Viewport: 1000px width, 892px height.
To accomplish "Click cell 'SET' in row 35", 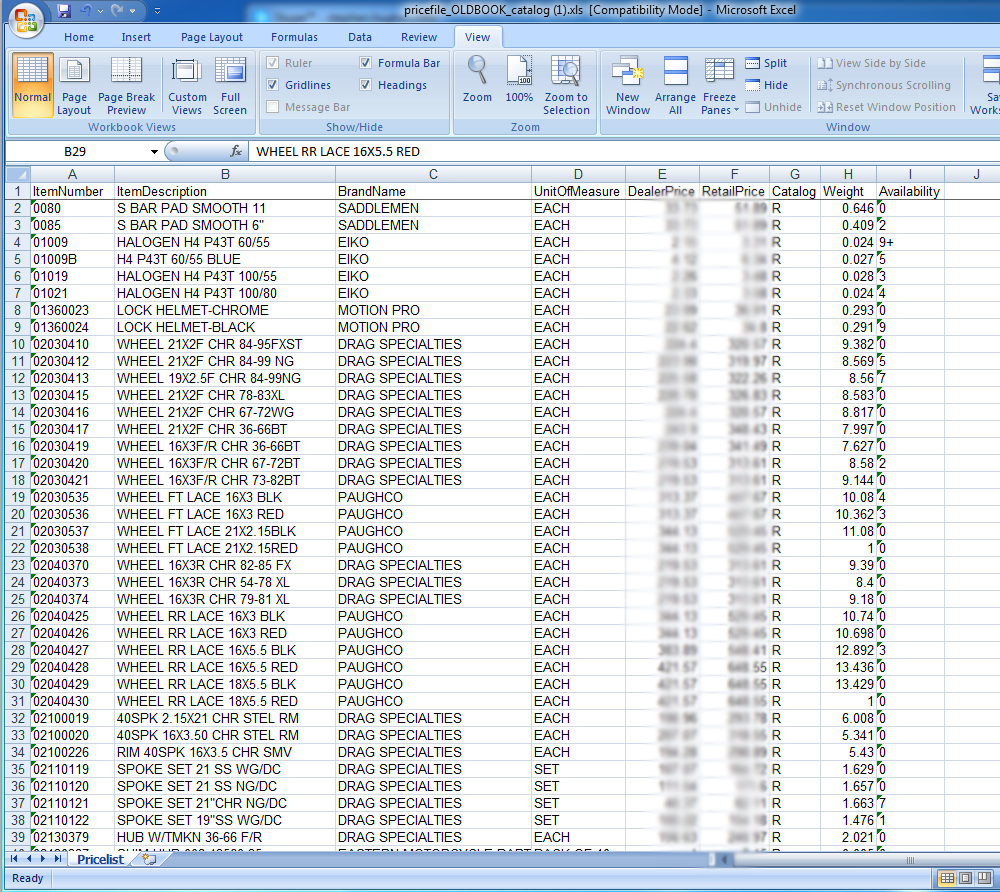I will click(x=578, y=769).
